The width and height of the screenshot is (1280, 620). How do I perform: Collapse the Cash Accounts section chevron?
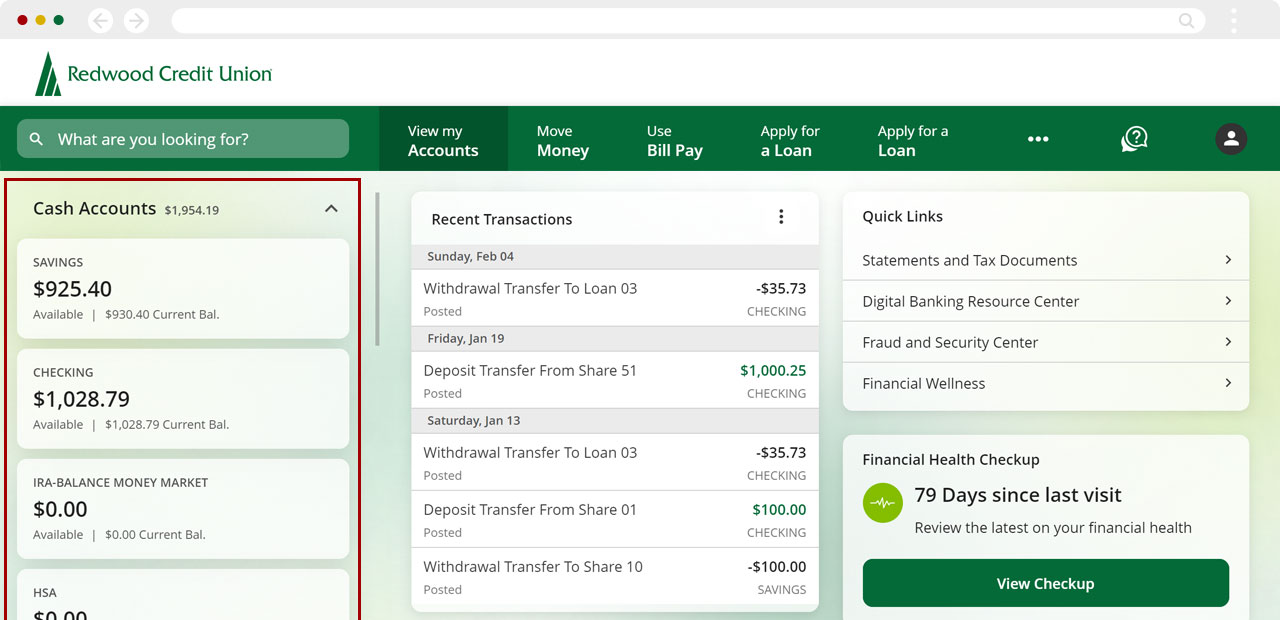pyautogui.click(x=331, y=209)
